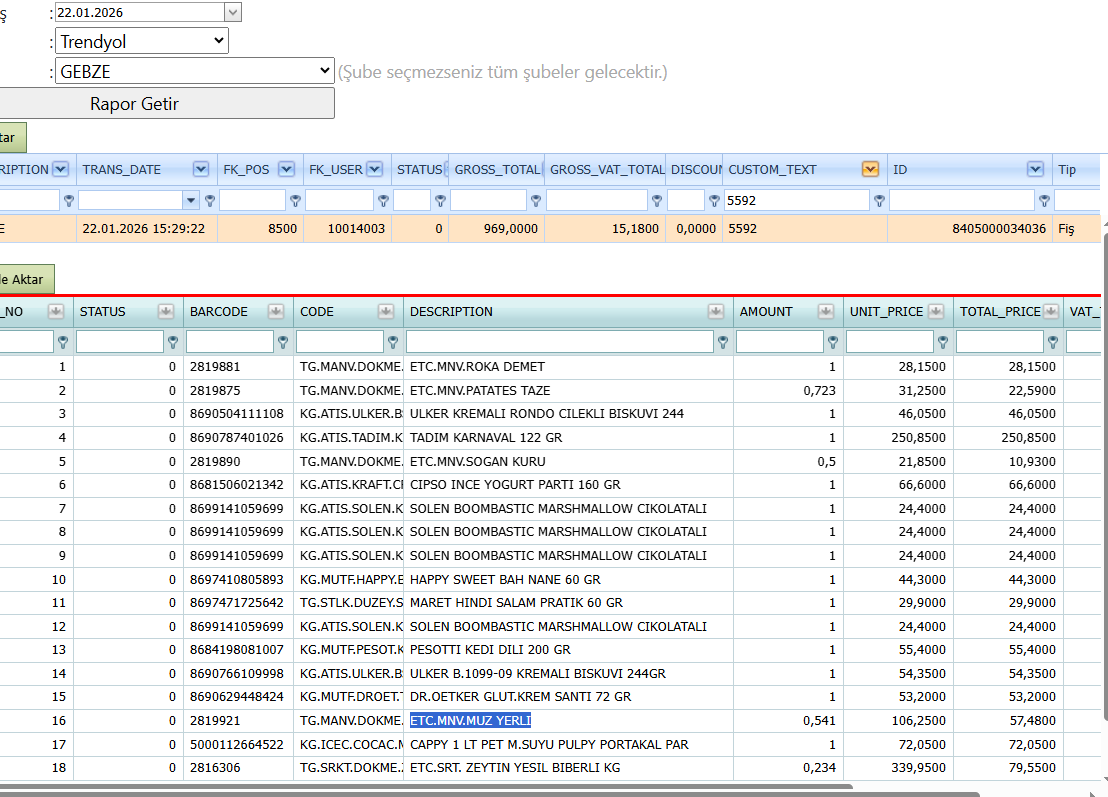
Task: Click filter icon under top grid ID column
Action: (1044, 201)
